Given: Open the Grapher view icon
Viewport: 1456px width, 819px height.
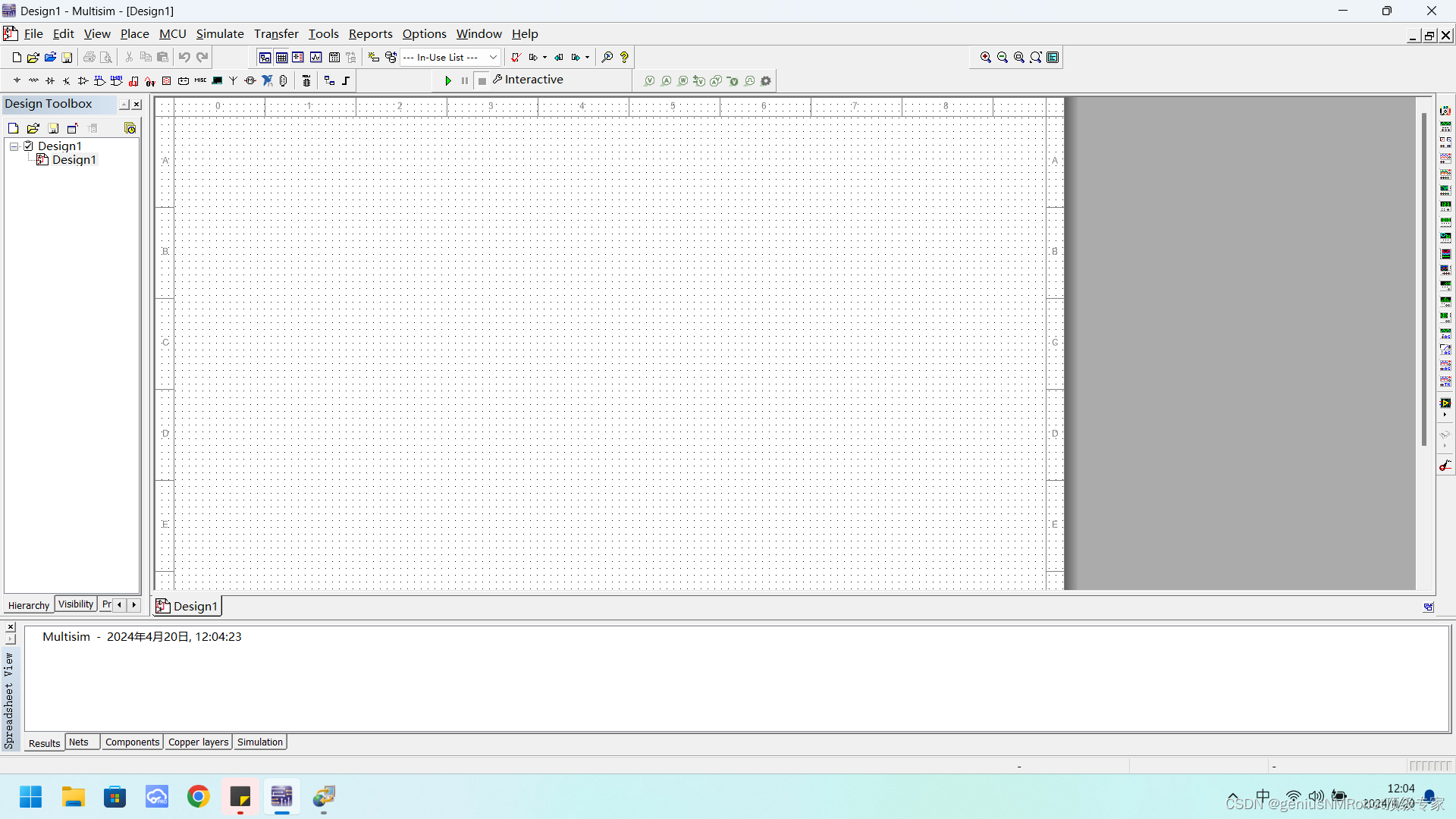Looking at the screenshot, I should [x=316, y=58].
